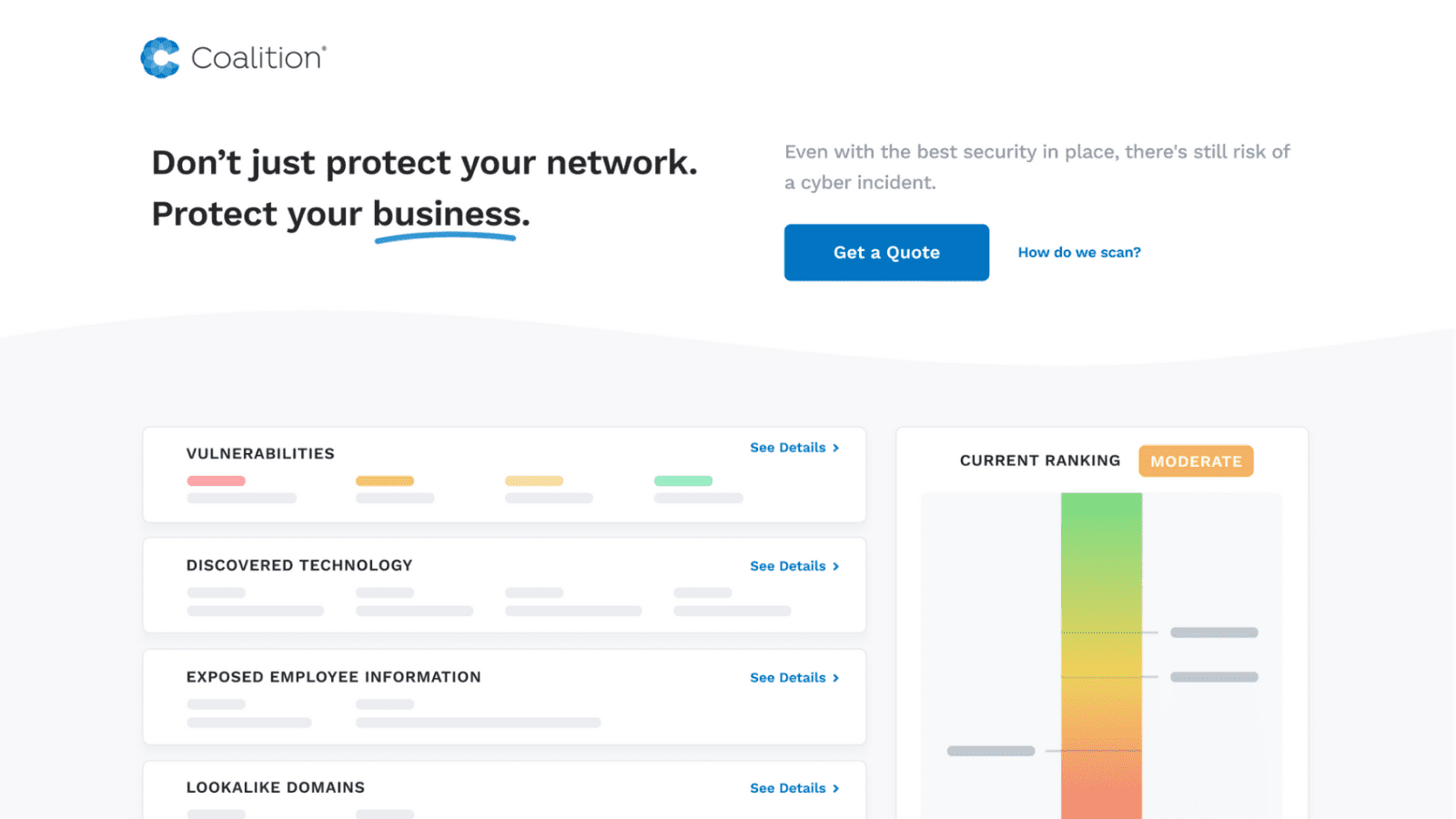This screenshot has width=1456, height=819.
Task: Click the green vulnerability severity bar
Action: click(x=683, y=480)
